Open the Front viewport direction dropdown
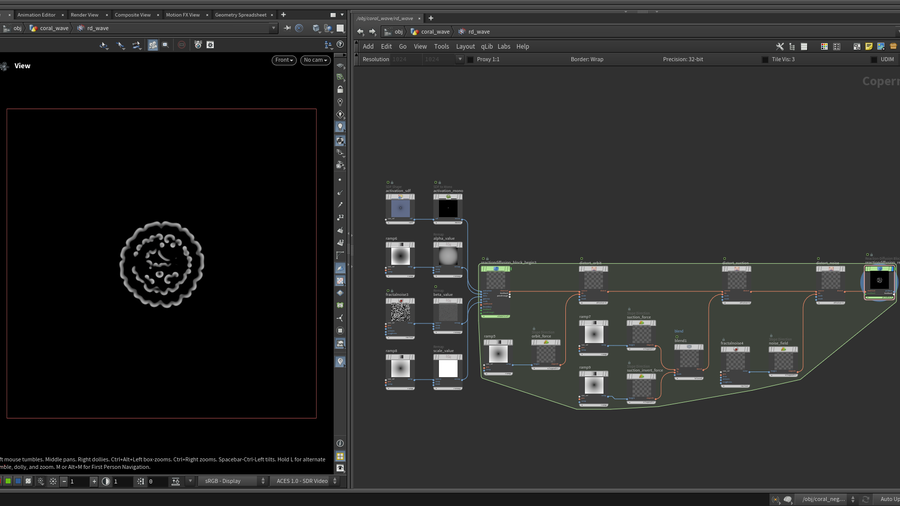The image size is (900, 506). pos(284,60)
